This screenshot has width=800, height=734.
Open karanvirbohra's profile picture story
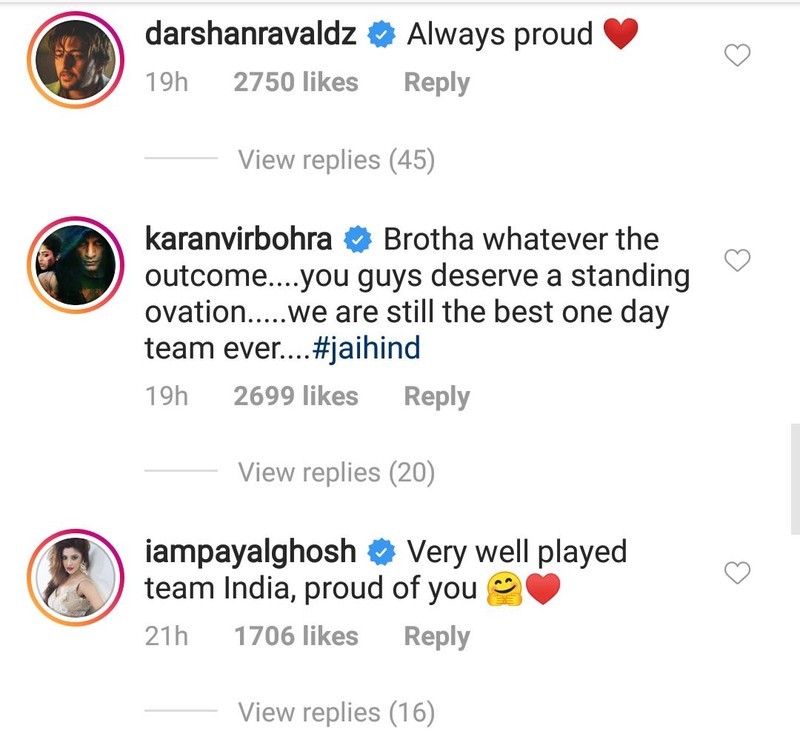pyautogui.click(x=76, y=265)
